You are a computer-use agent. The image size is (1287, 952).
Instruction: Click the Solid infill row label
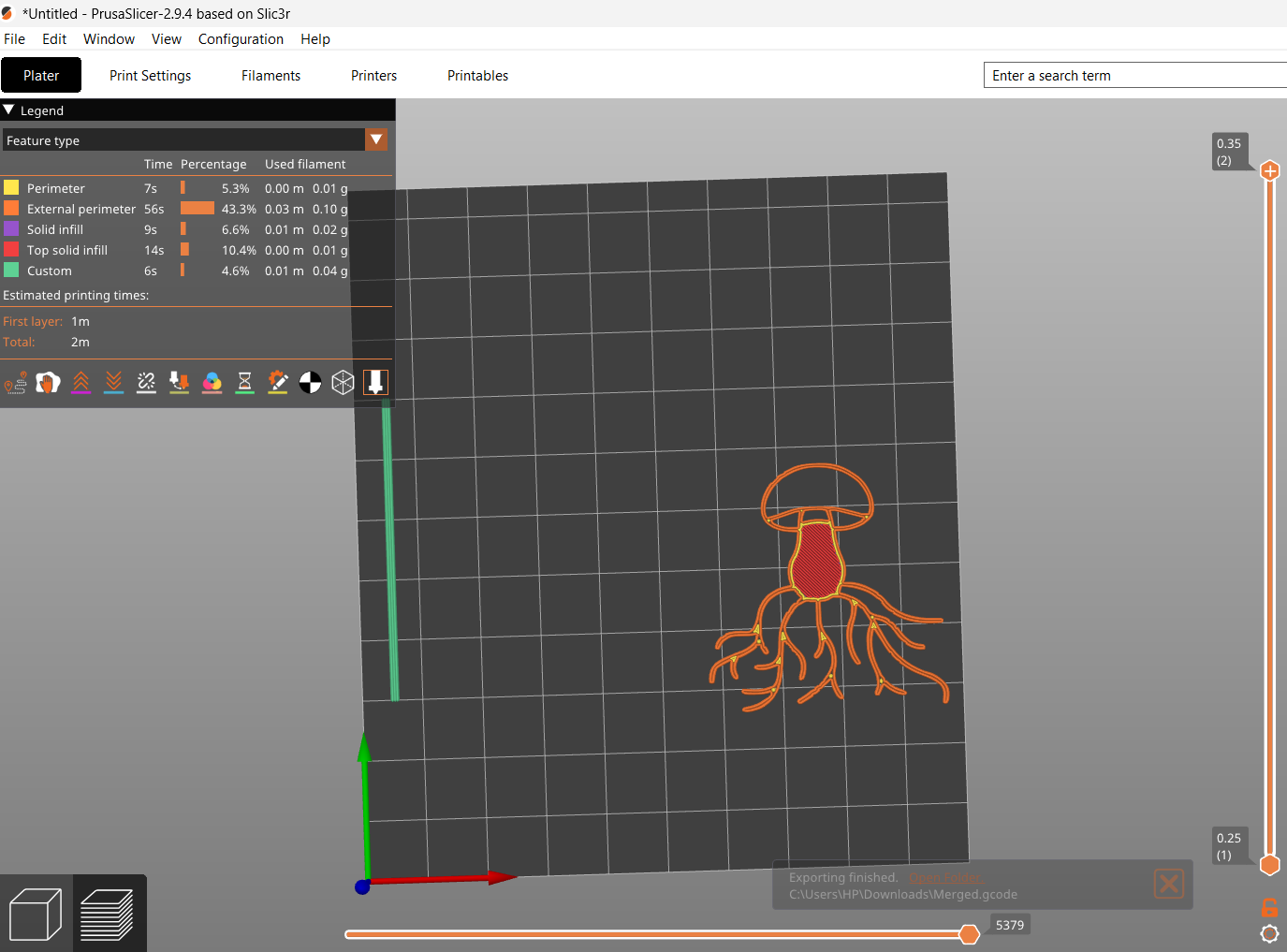pos(54,229)
